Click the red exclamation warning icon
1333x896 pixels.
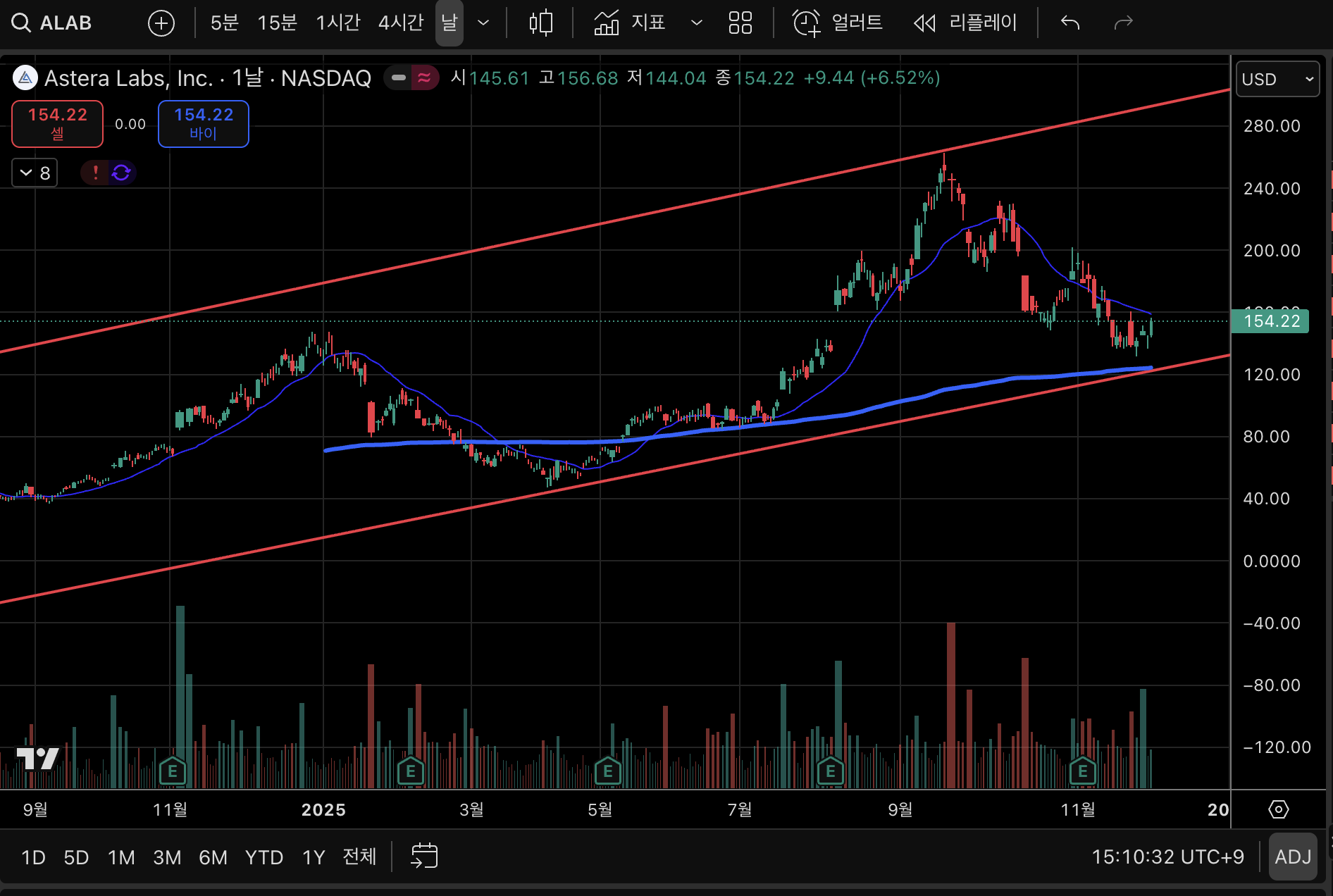point(96,173)
